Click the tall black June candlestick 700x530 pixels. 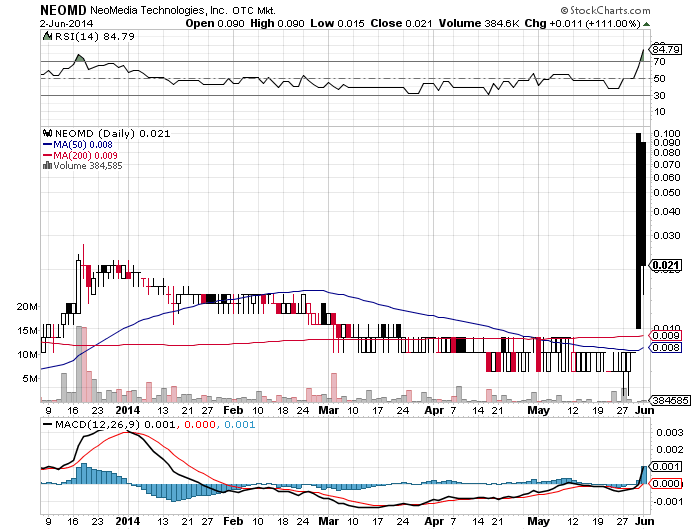pos(639,231)
